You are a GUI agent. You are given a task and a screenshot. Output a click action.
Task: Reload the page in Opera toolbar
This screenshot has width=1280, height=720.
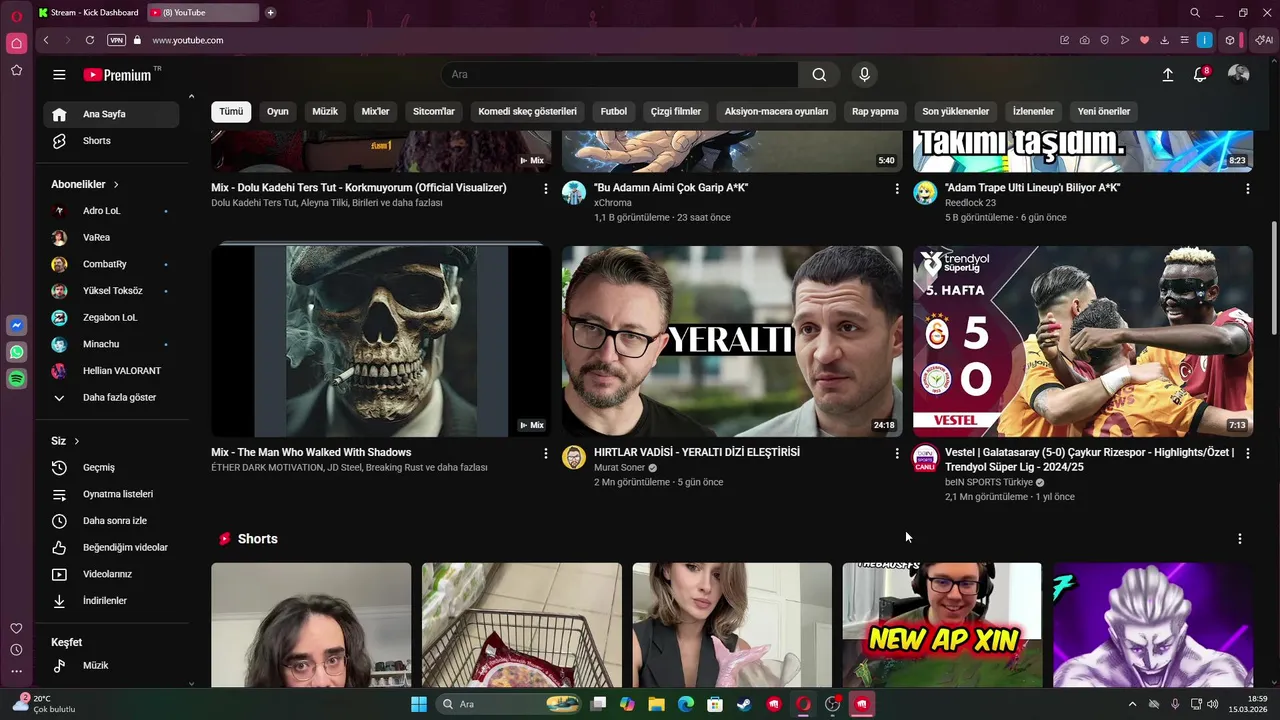tap(90, 40)
